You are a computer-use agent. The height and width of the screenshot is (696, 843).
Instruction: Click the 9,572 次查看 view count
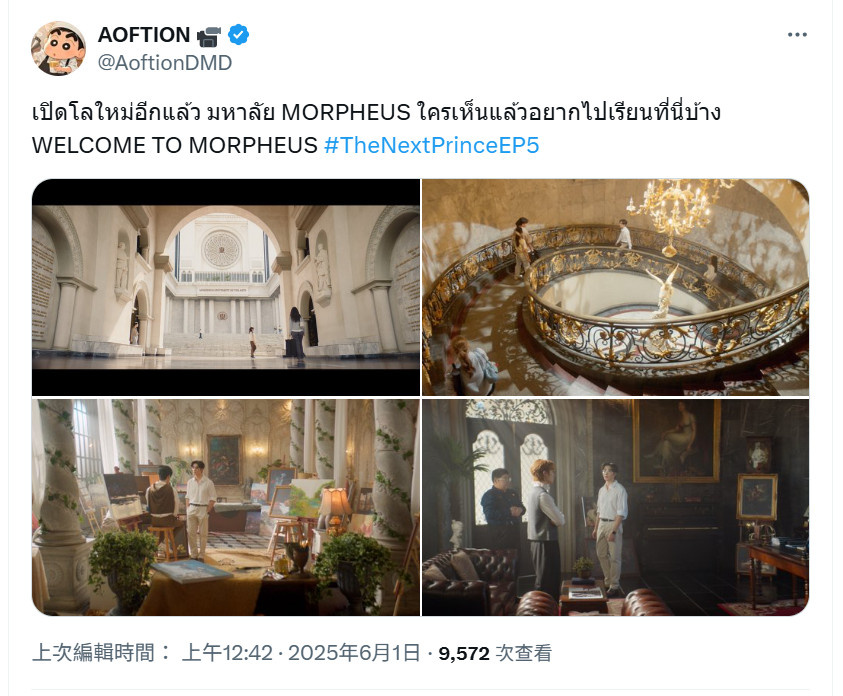(x=495, y=653)
